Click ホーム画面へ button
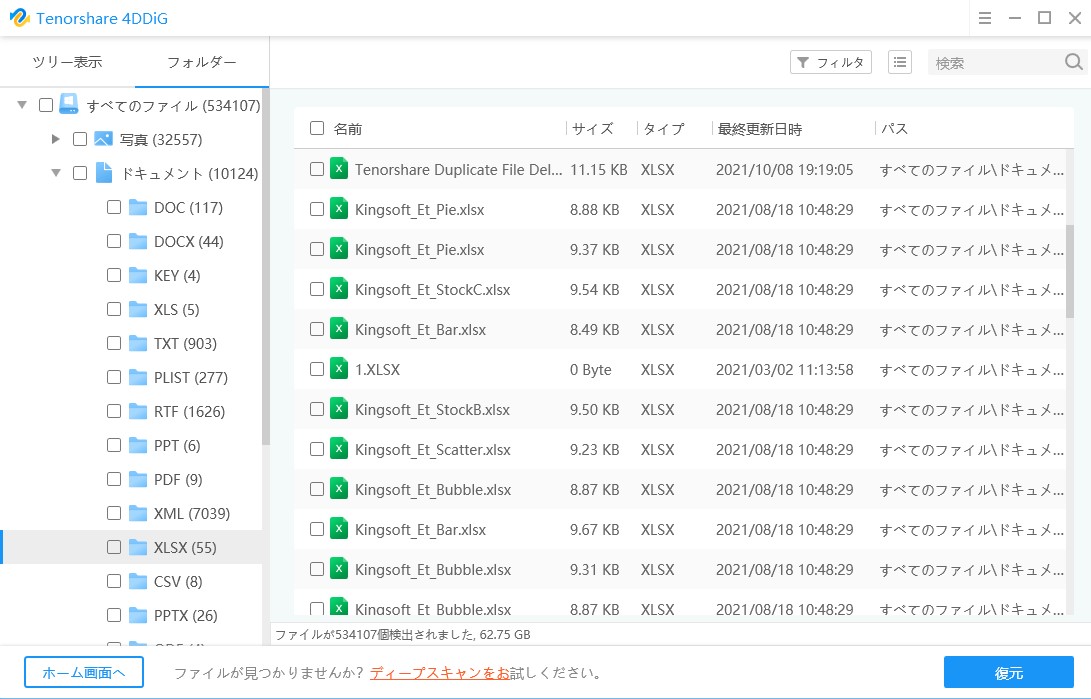This screenshot has width=1091, height=699. point(83,673)
